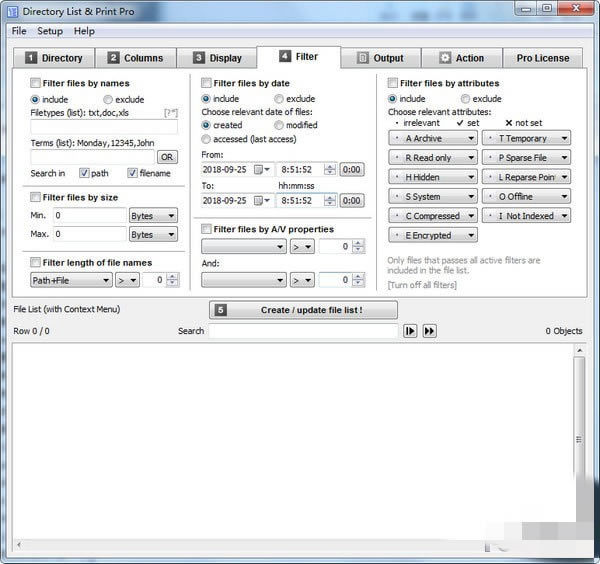600x564 pixels.
Task: Open the Max. size Bytes unit dropdown
Action: [153, 235]
